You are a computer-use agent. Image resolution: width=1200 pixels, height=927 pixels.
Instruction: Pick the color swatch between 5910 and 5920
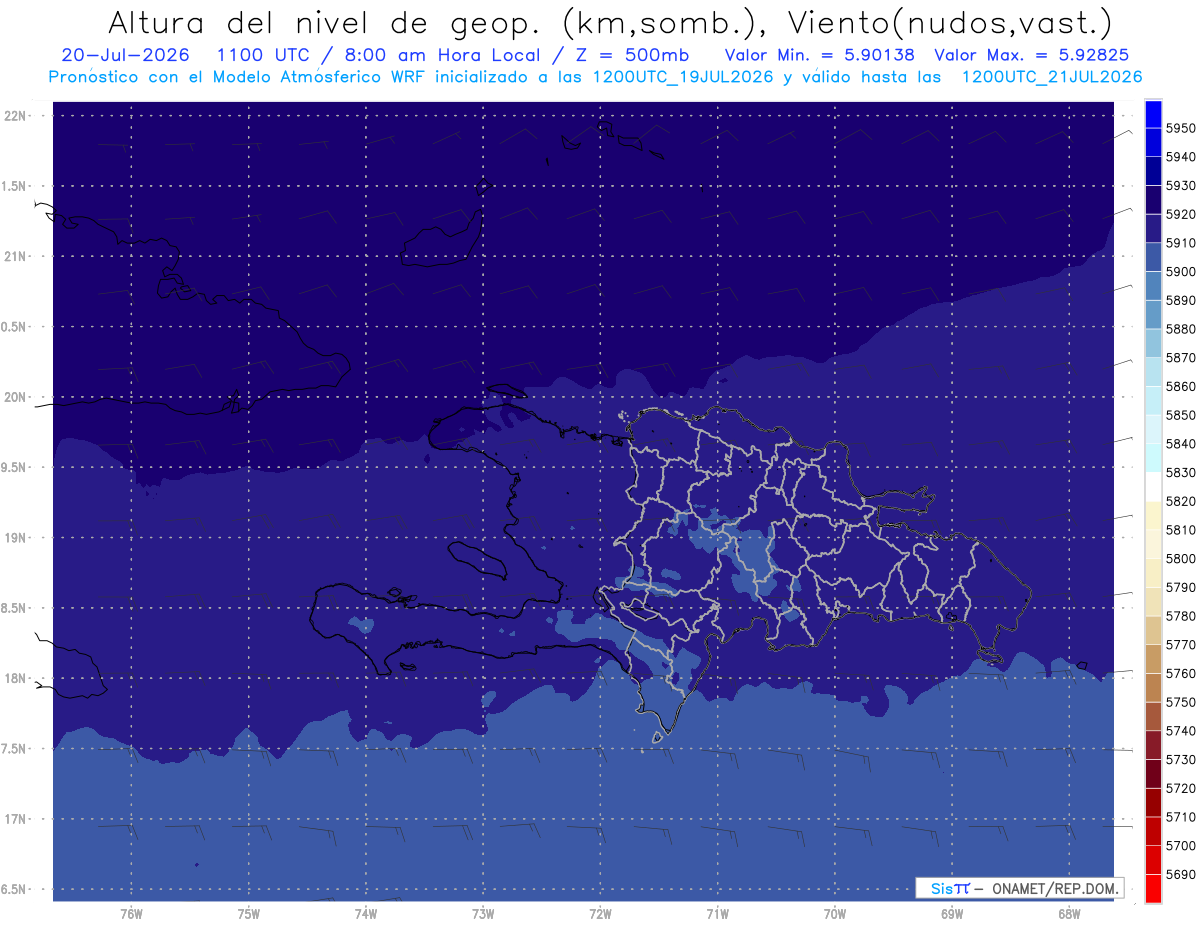click(1153, 229)
